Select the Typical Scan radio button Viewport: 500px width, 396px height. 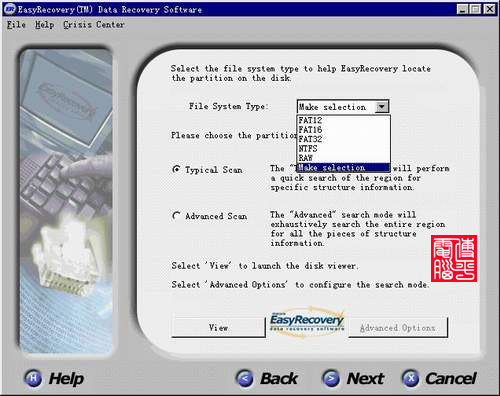point(176,169)
